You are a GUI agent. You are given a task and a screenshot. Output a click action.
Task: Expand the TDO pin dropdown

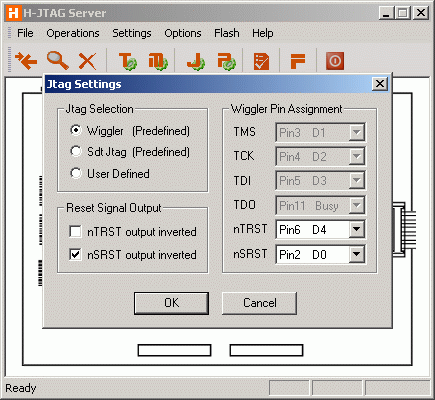point(357,205)
